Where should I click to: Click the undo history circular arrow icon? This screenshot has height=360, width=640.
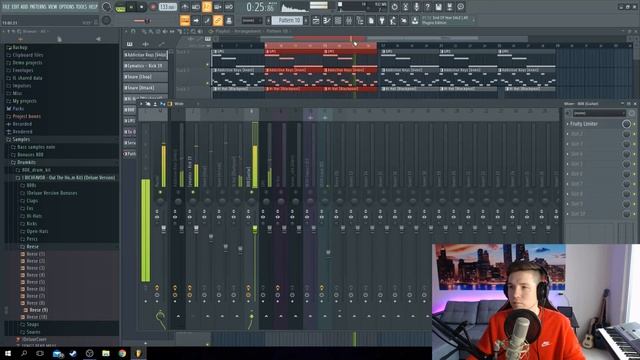394,7
